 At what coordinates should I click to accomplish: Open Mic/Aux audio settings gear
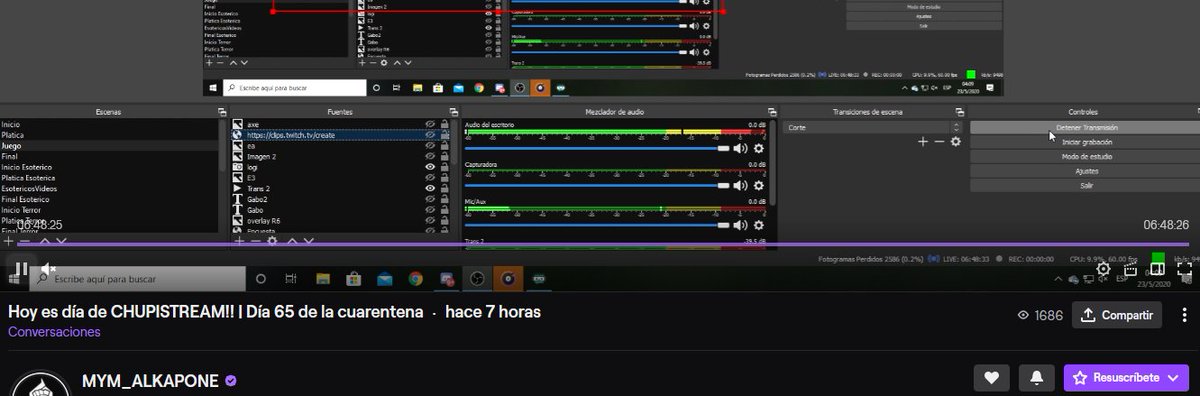758,225
